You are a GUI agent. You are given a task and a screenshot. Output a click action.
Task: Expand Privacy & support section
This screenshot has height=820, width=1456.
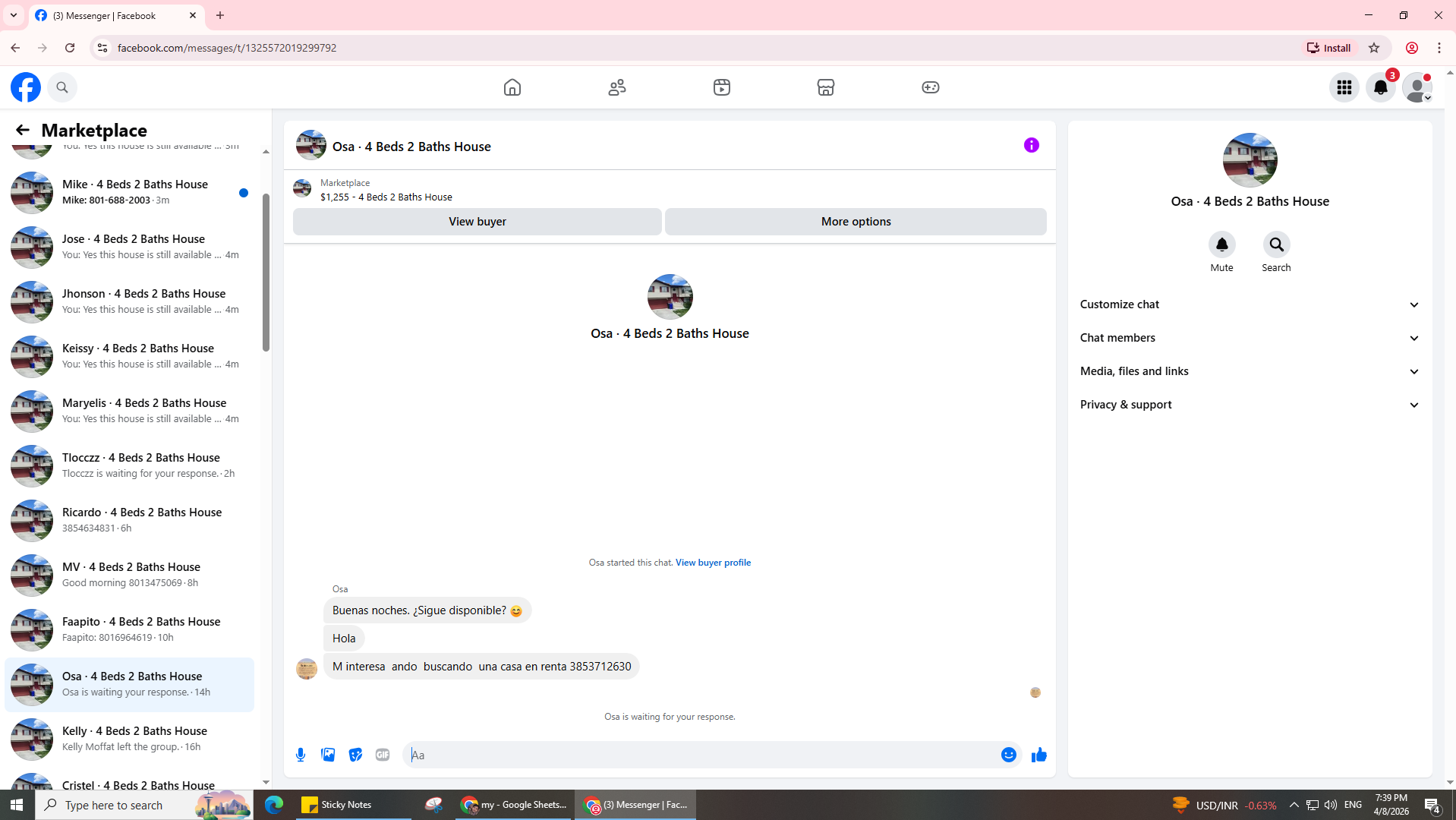tap(1250, 405)
